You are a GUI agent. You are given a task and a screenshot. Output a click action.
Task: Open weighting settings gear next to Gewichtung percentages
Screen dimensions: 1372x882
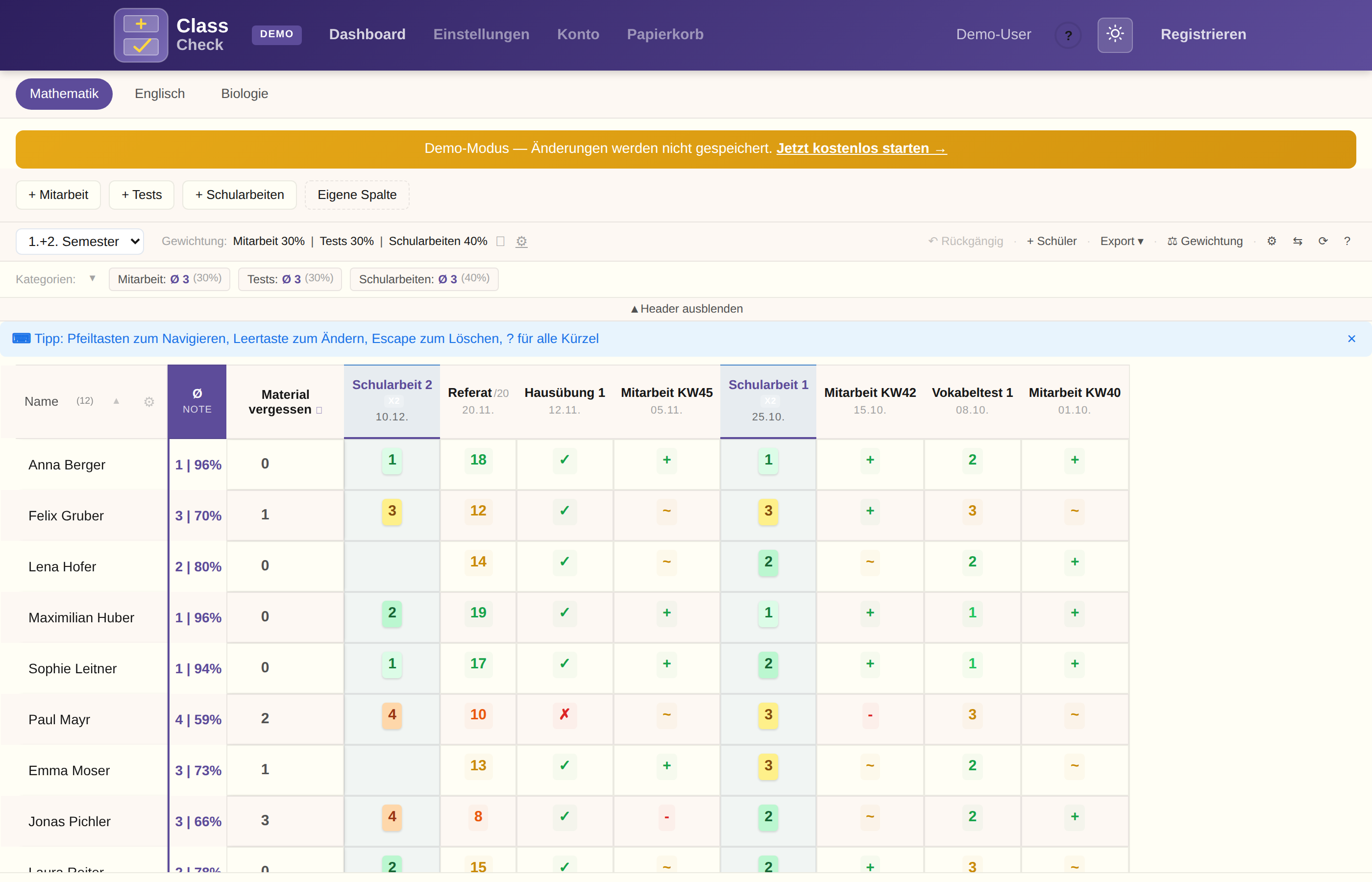click(x=521, y=242)
